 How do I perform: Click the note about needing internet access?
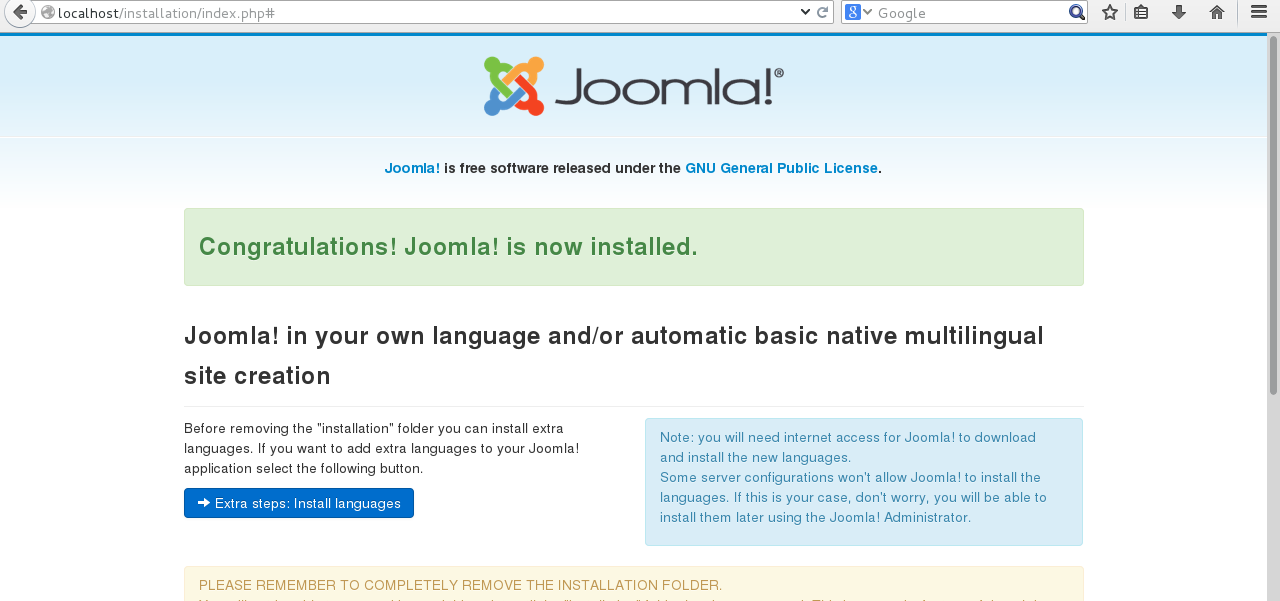click(864, 482)
